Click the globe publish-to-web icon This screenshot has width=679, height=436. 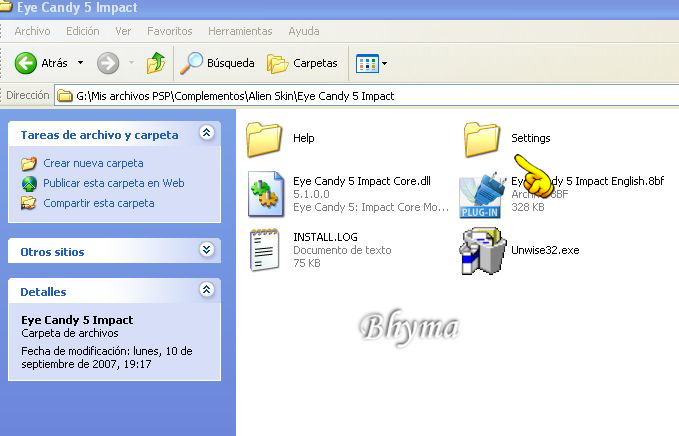(x=29, y=184)
